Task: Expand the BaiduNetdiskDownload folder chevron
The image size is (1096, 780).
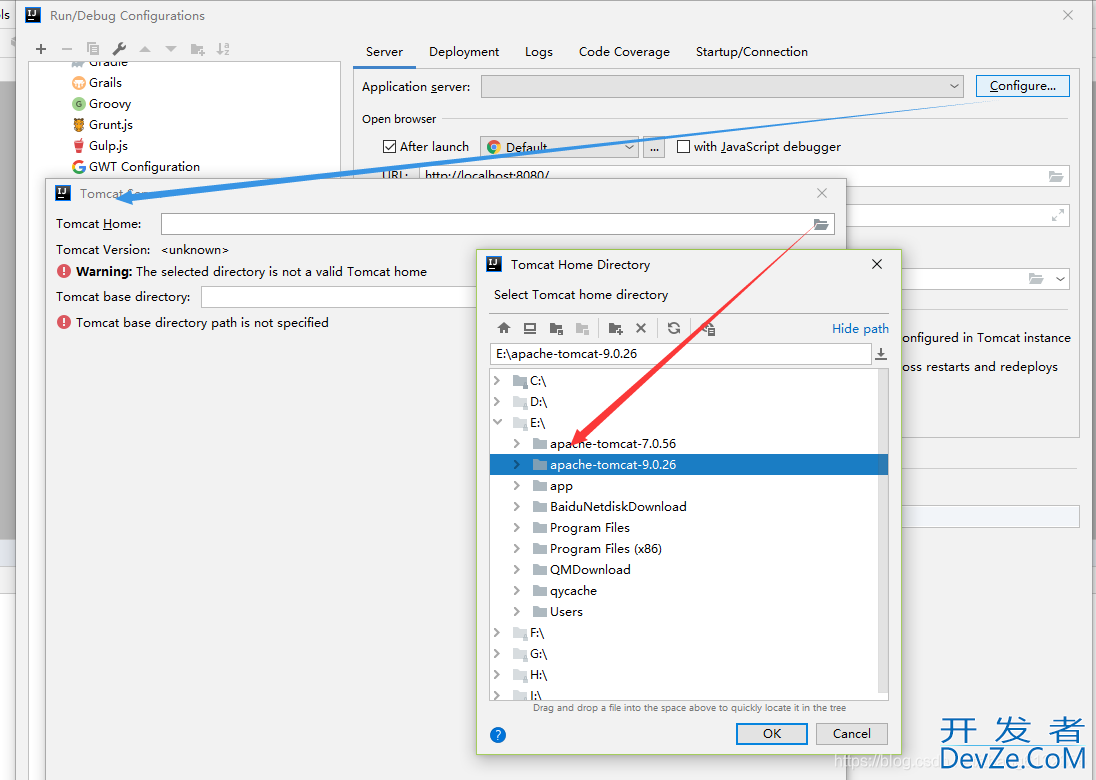Action: [x=517, y=507]
